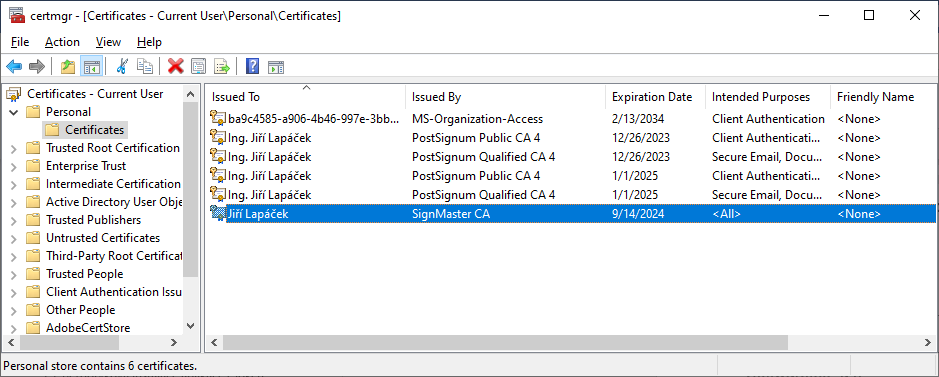Viewport: 939px width, 377px height.
Task: Click tree pane scroll down arrow
Action: (x=190, y=326)
